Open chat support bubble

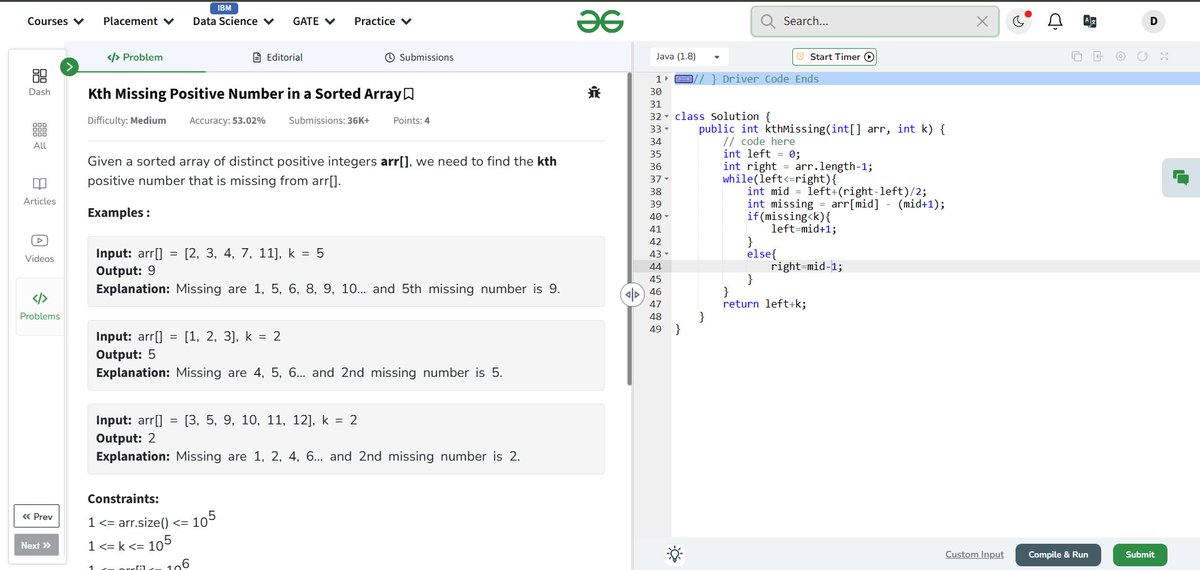coord(1181,177)
